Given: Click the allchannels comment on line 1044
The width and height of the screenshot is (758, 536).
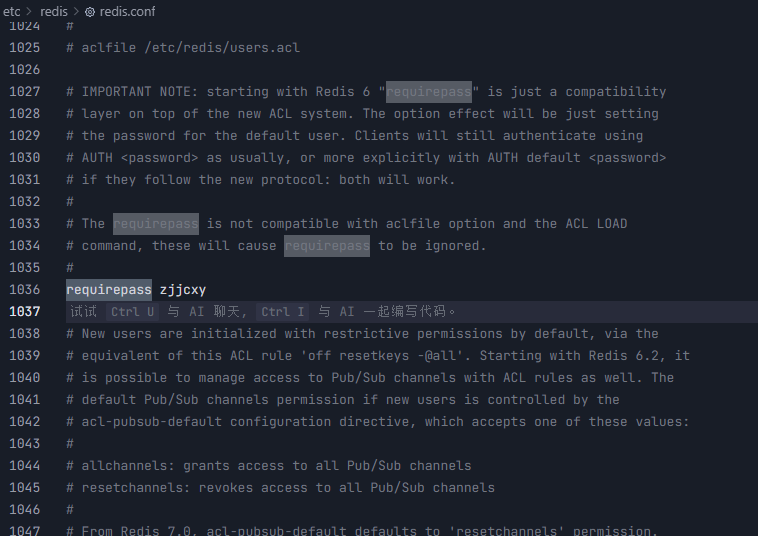Looking at the screenshot, I should [269, 465].
